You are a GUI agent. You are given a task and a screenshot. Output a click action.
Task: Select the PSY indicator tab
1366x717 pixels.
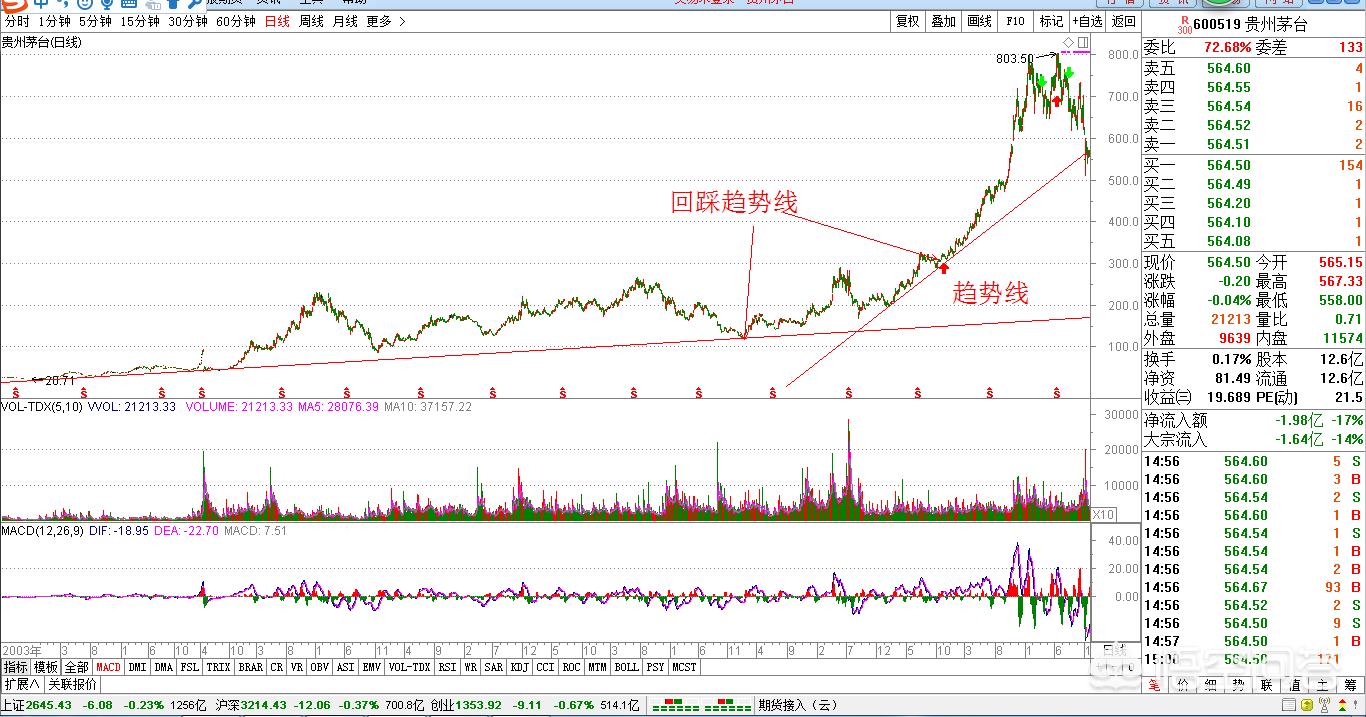tap(656, 667)
